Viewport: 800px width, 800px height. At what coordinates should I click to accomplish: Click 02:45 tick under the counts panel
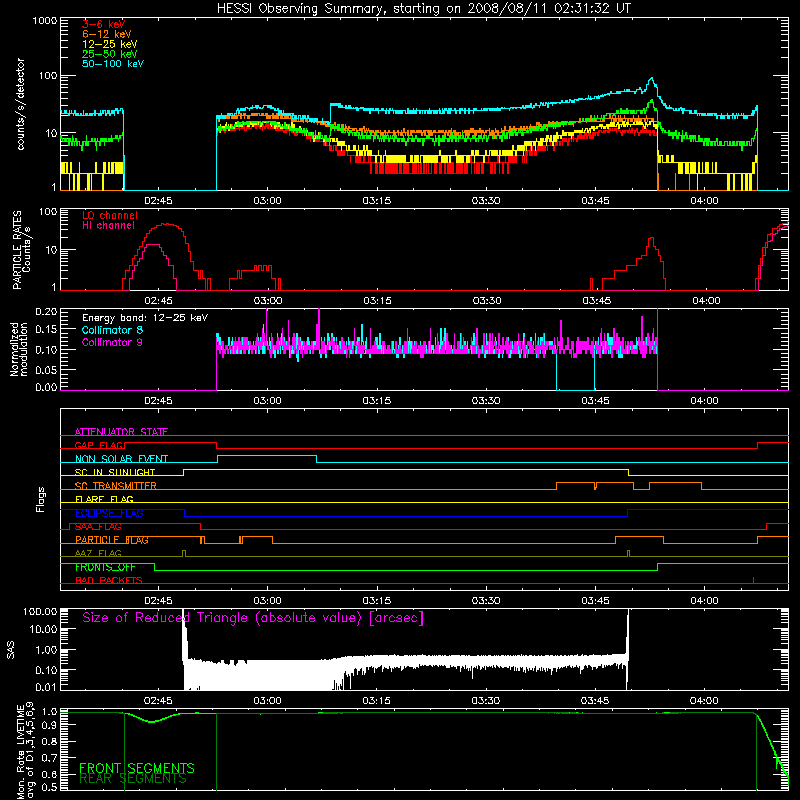[159, 201]
